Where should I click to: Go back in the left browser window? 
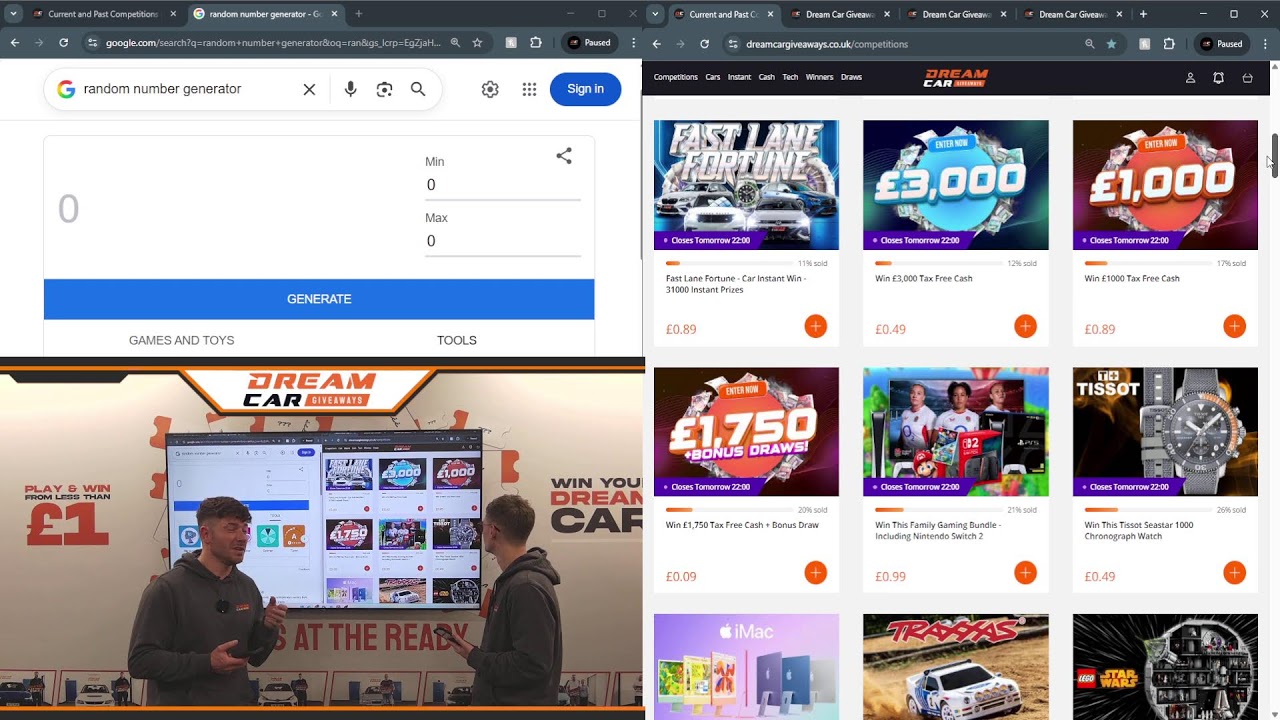(14, 43)
